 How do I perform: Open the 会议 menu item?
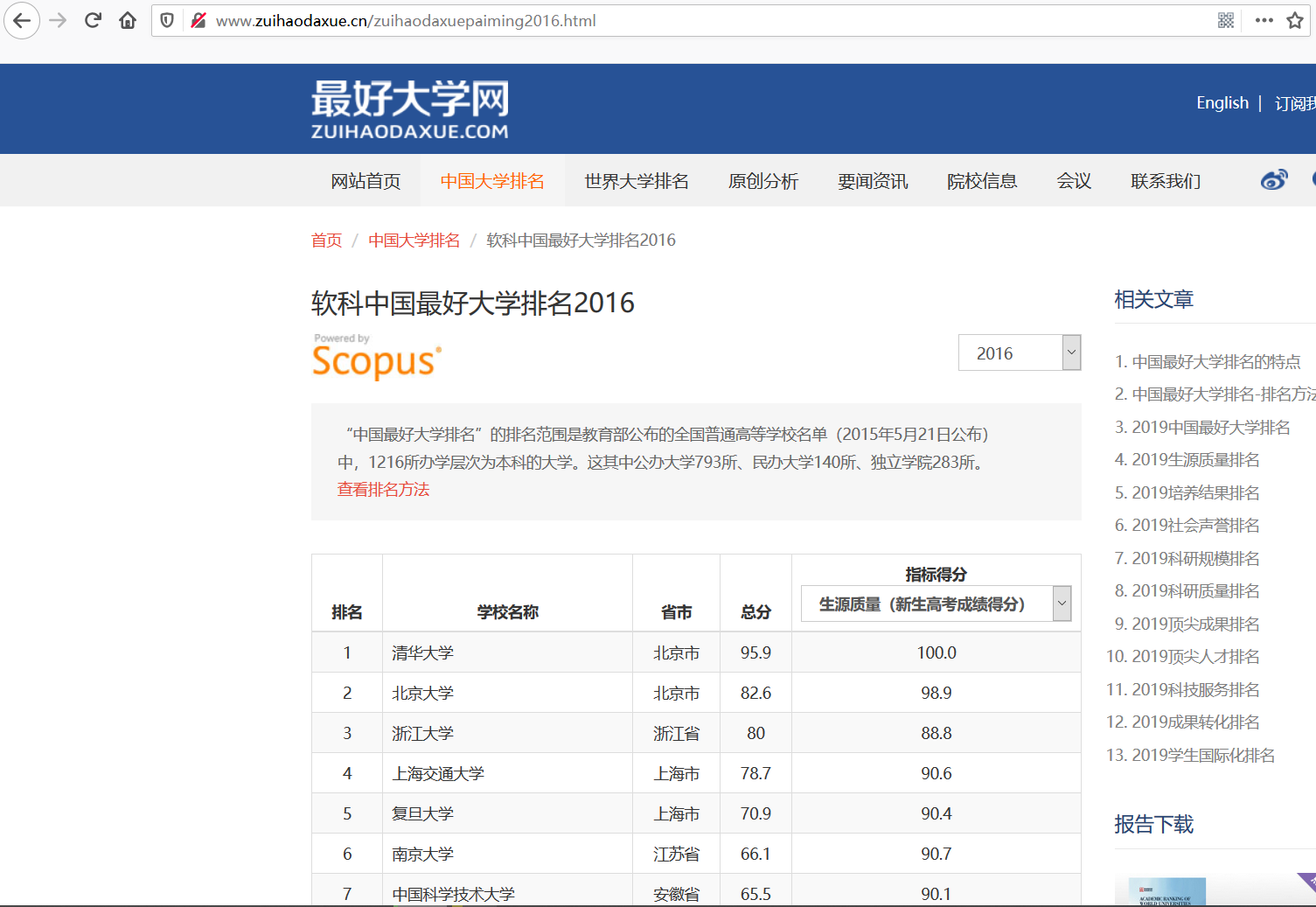(1074, 181)
